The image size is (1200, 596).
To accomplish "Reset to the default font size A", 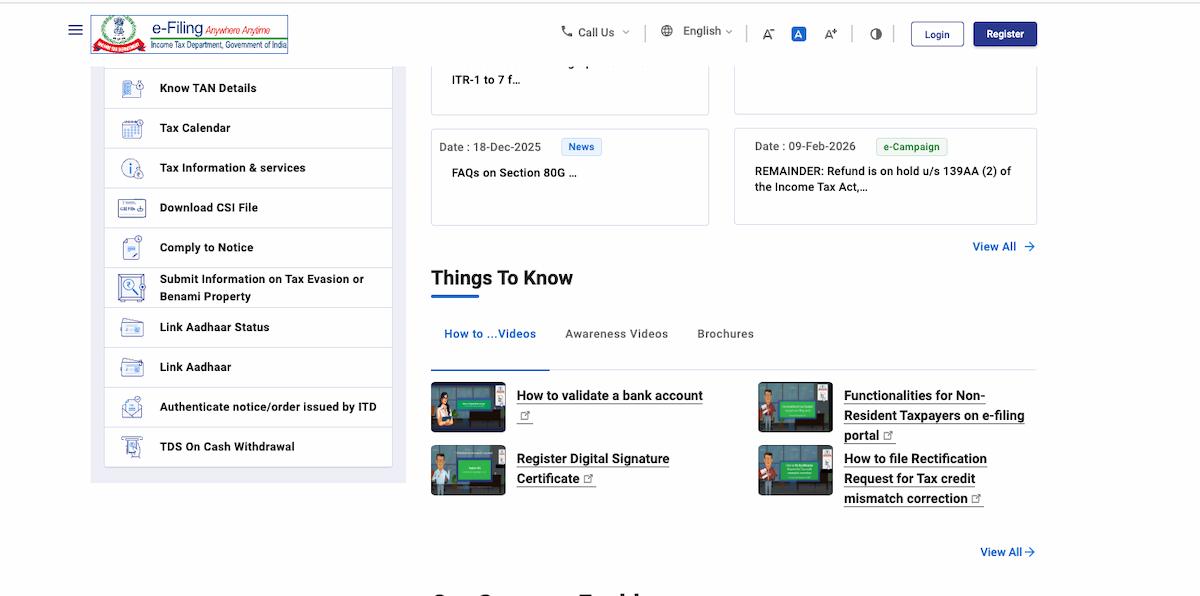I will (798, 34).
